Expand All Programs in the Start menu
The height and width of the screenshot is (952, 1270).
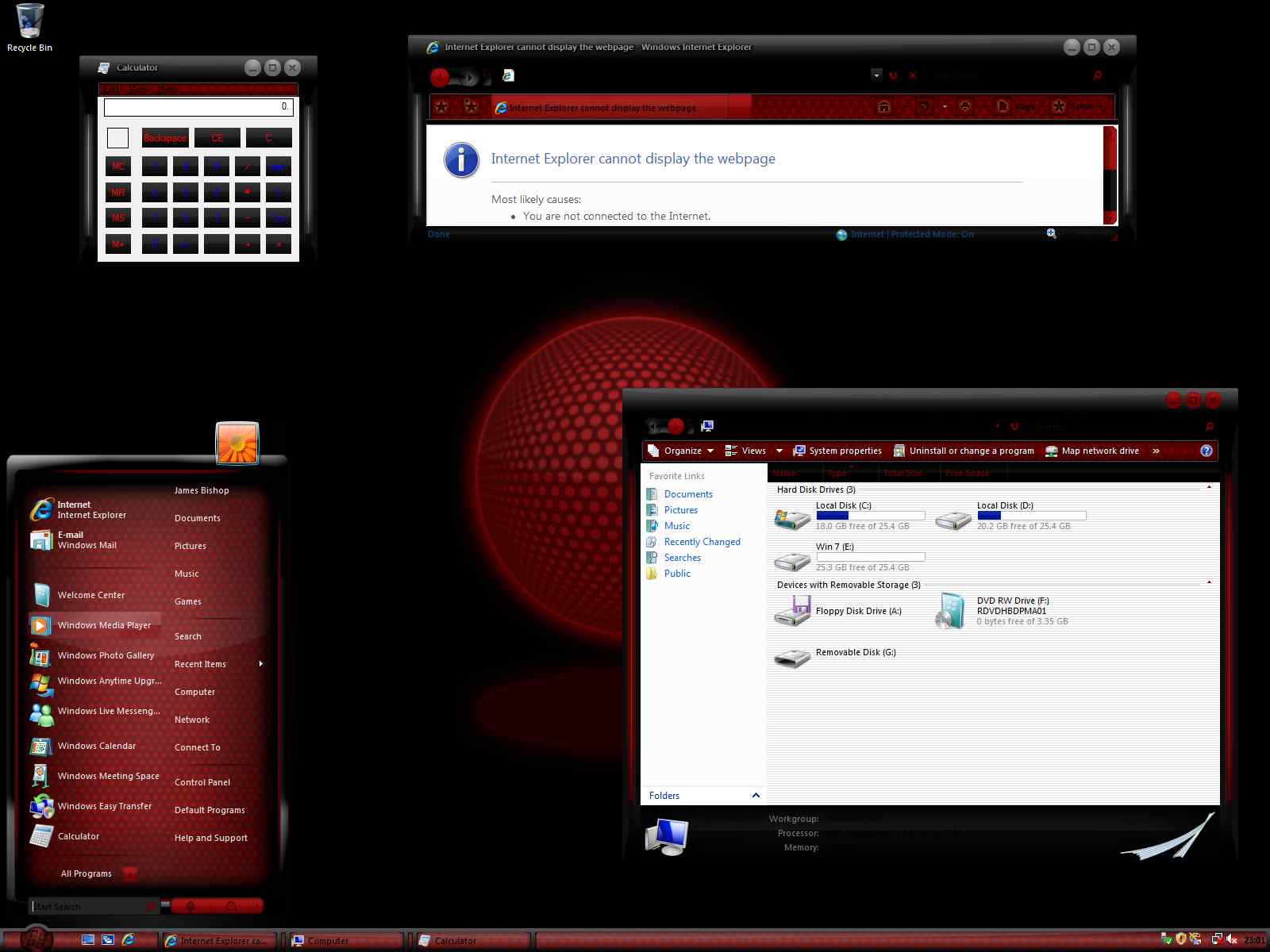click(x=98, y=873)
